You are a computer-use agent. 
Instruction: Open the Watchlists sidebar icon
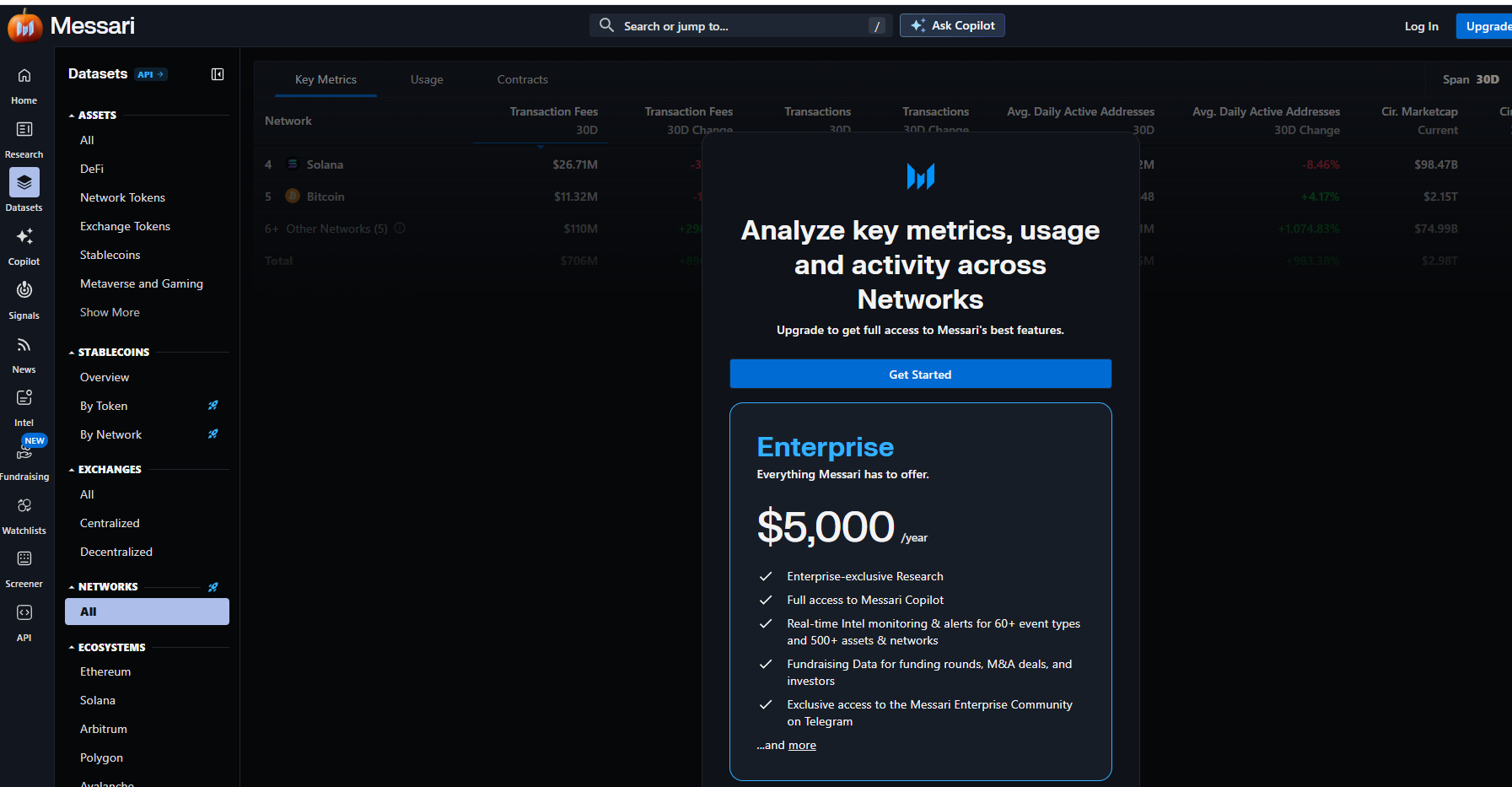24,505
